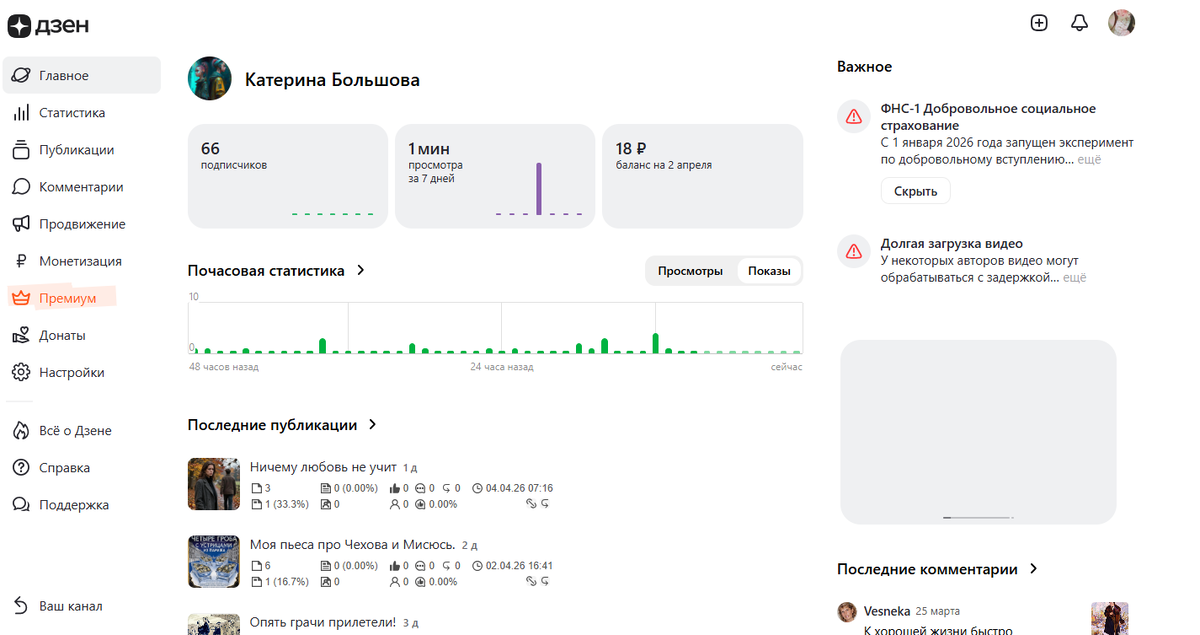
Task: Open the 1 мин просмотра card
Action: [495, 176]
